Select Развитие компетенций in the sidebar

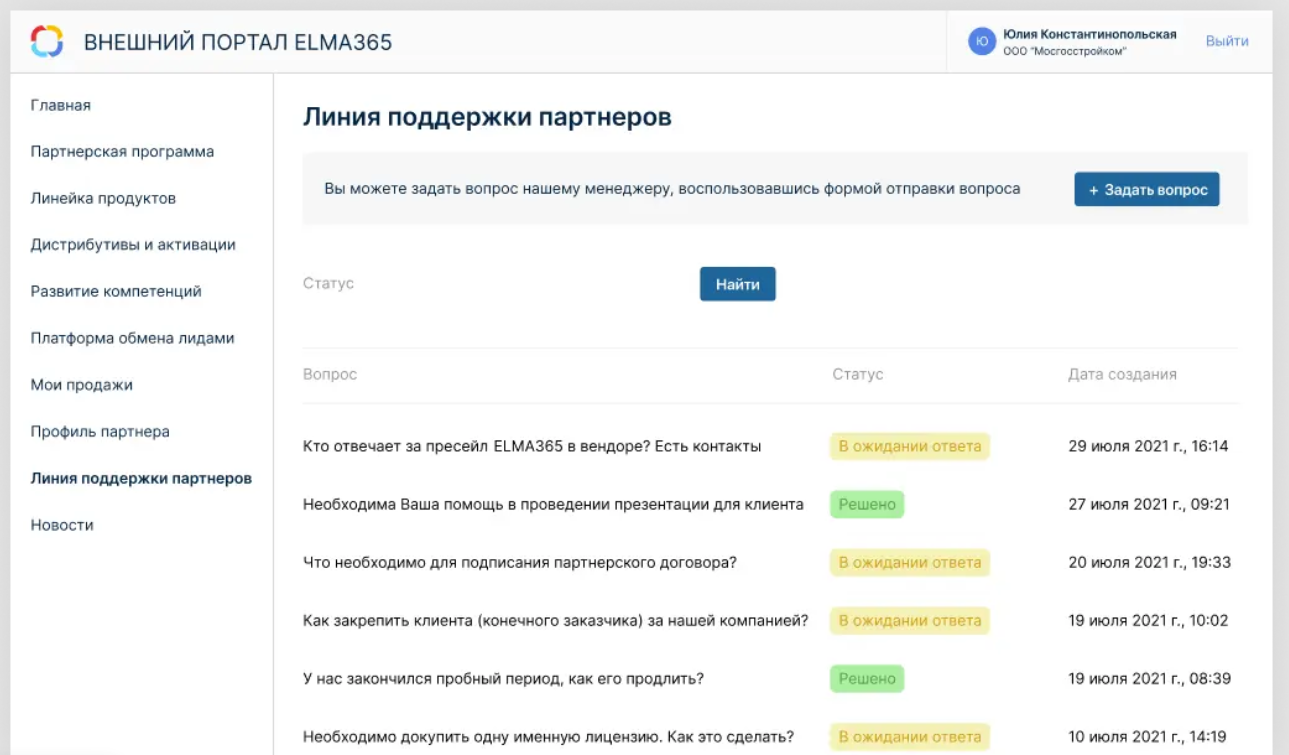click(x=116, y=292)
